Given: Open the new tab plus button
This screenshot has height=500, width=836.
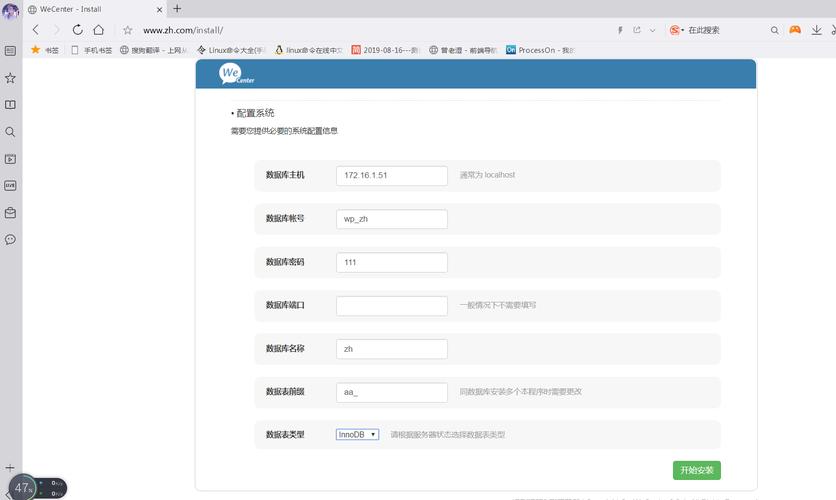Looking at the screenshot, I should coord(177,9).
